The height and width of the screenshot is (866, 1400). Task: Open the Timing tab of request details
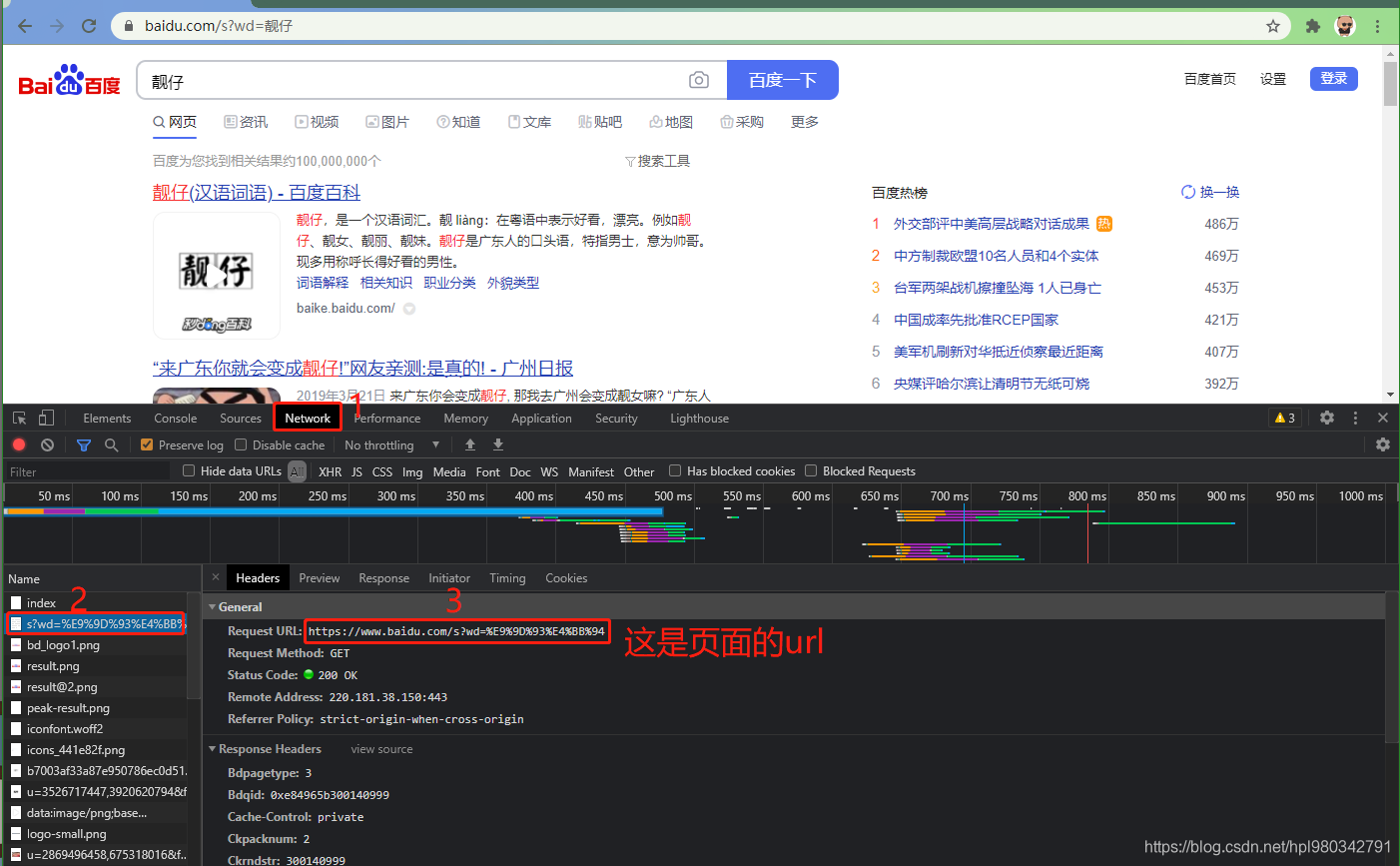click(x=507, y=577)
